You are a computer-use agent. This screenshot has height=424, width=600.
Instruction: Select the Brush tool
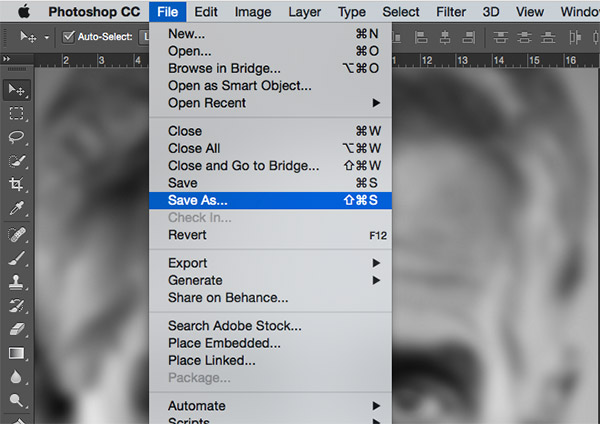point(17,257)
